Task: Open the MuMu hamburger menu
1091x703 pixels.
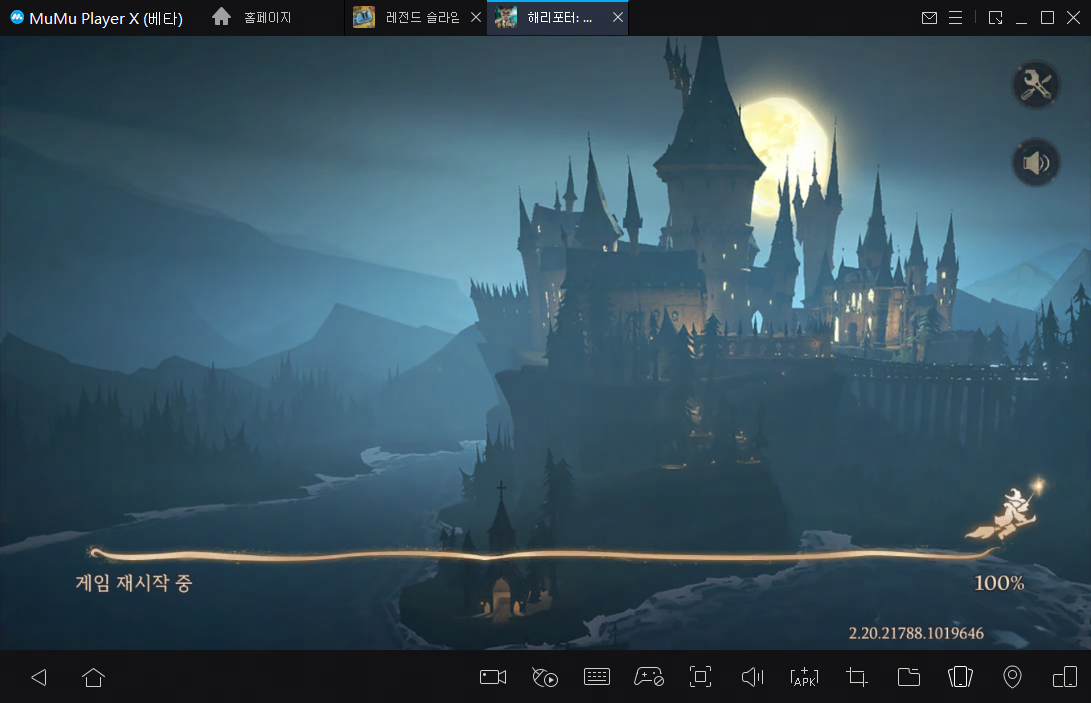Action: pos(955,17)
